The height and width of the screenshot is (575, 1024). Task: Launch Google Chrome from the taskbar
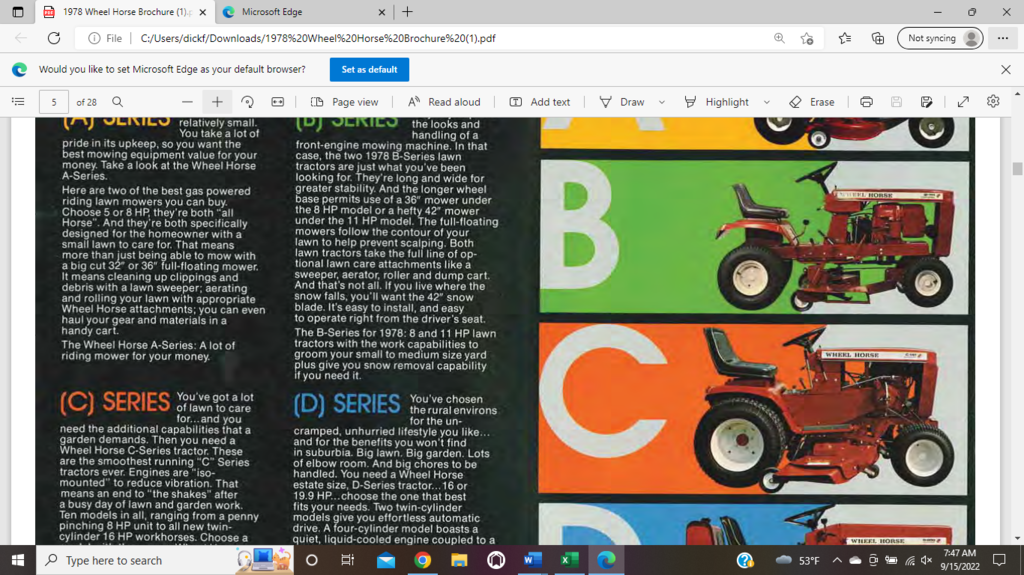(x=423, y=560)
